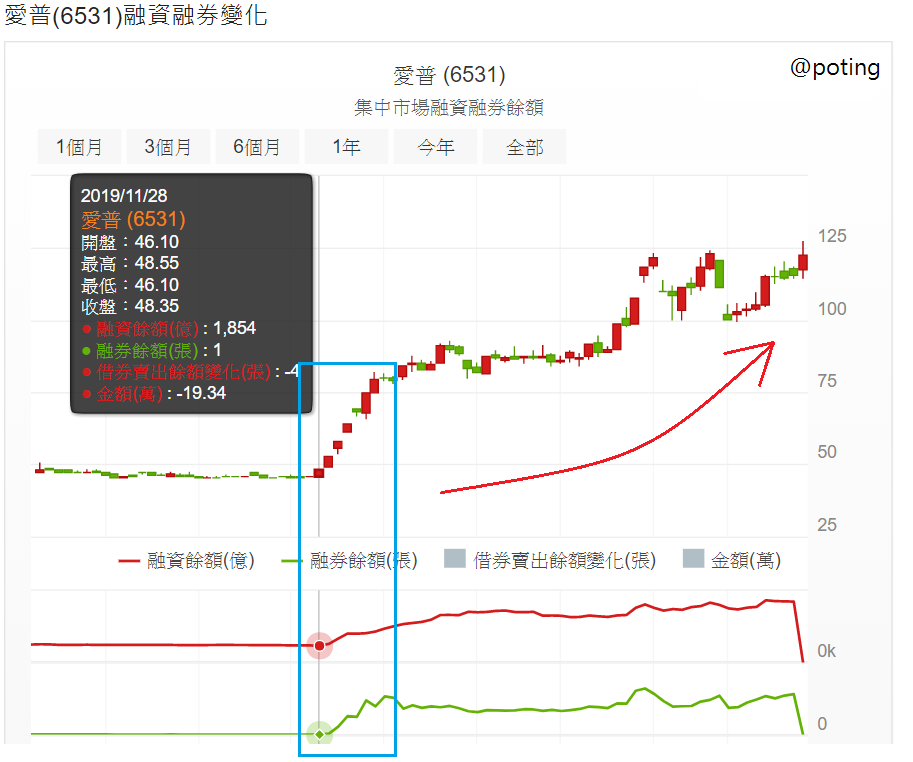Click the @poting watermark text

(x=835, y=68)
